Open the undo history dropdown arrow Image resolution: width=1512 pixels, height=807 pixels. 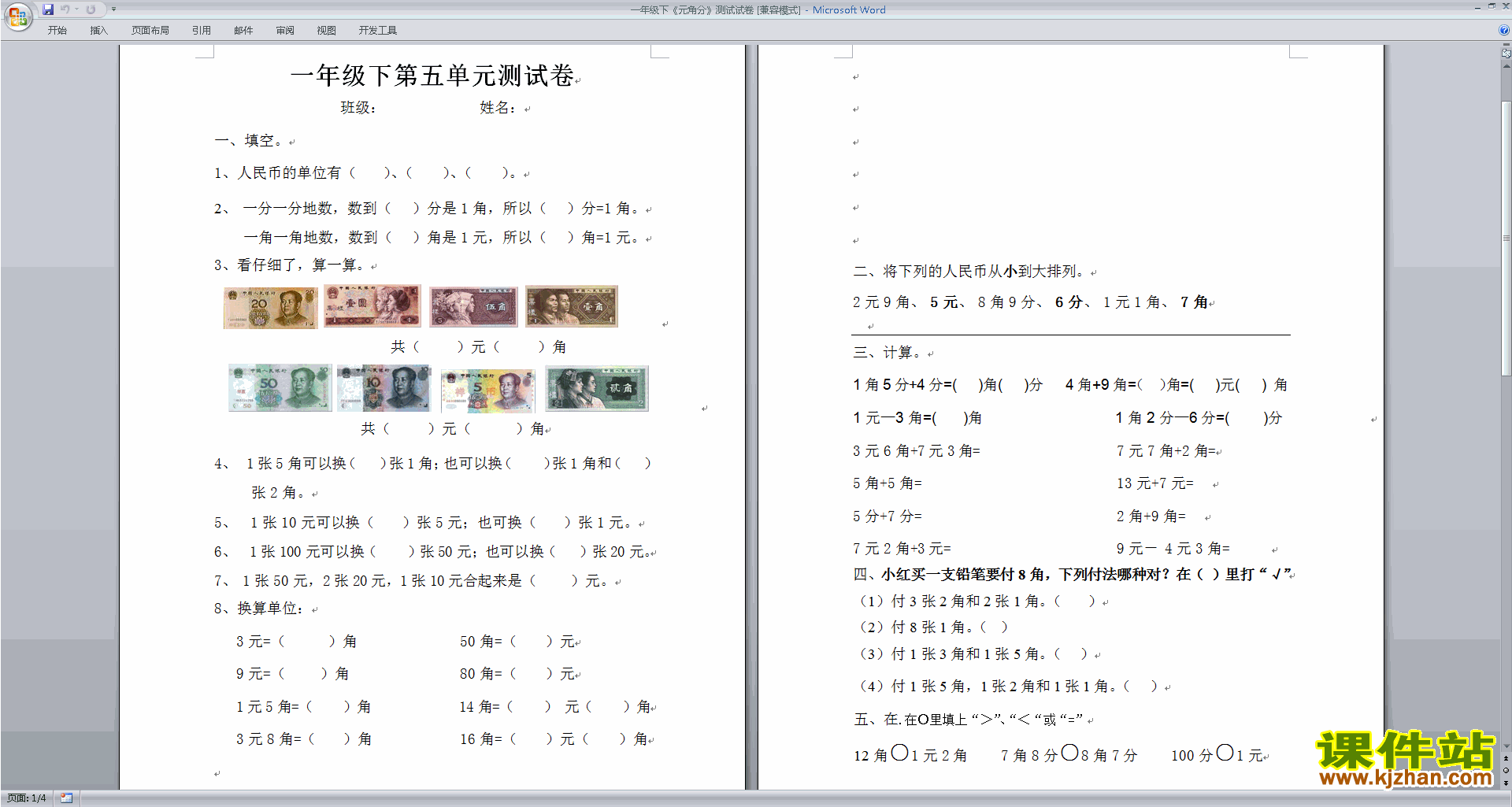tap(77, 9)
